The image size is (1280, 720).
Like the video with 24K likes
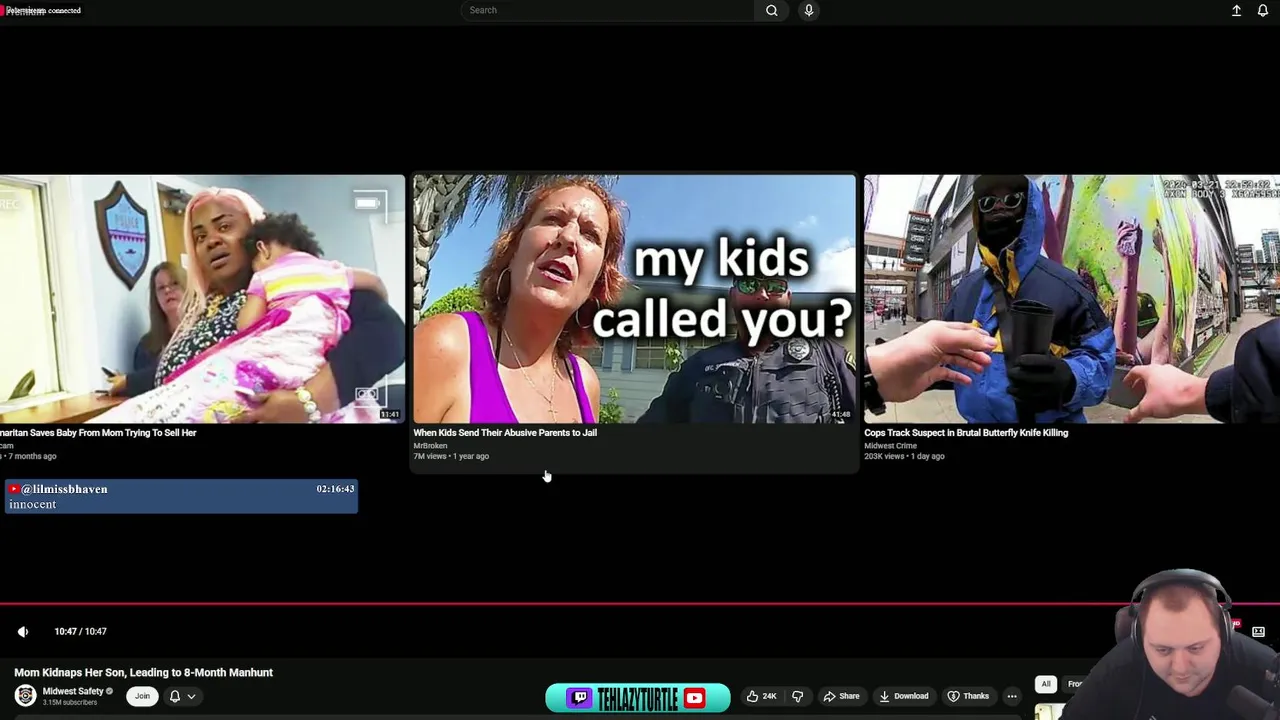point(761,696)
